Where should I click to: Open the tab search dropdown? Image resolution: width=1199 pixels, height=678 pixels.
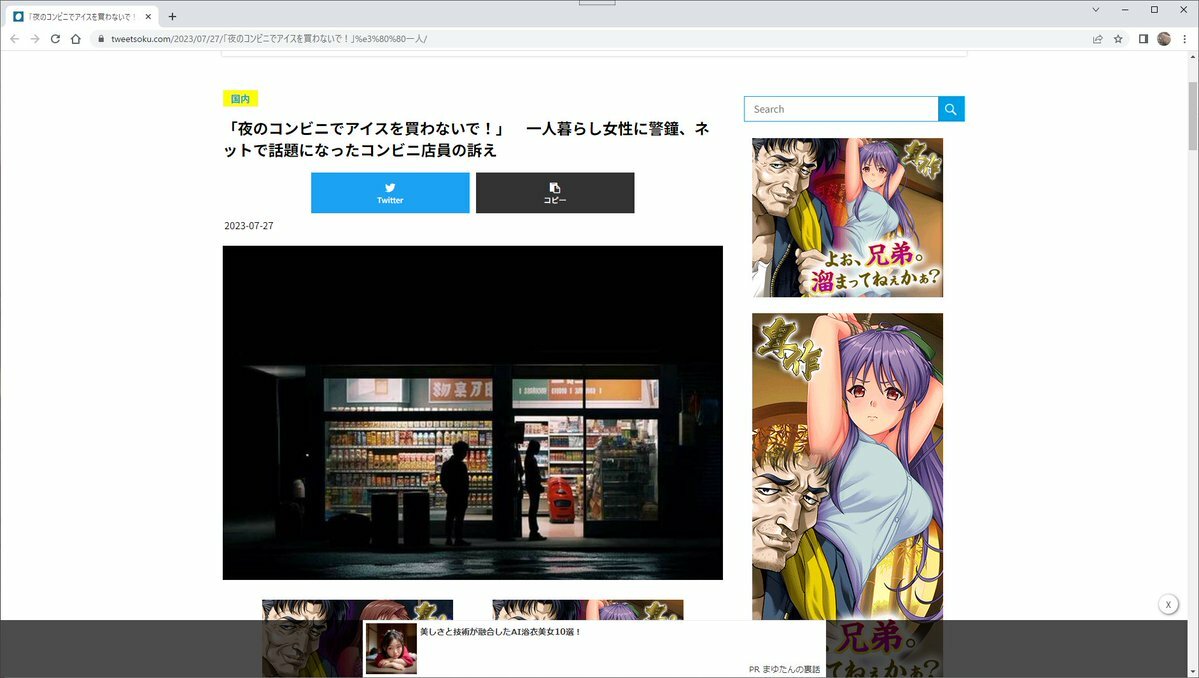pos(1095,10)
